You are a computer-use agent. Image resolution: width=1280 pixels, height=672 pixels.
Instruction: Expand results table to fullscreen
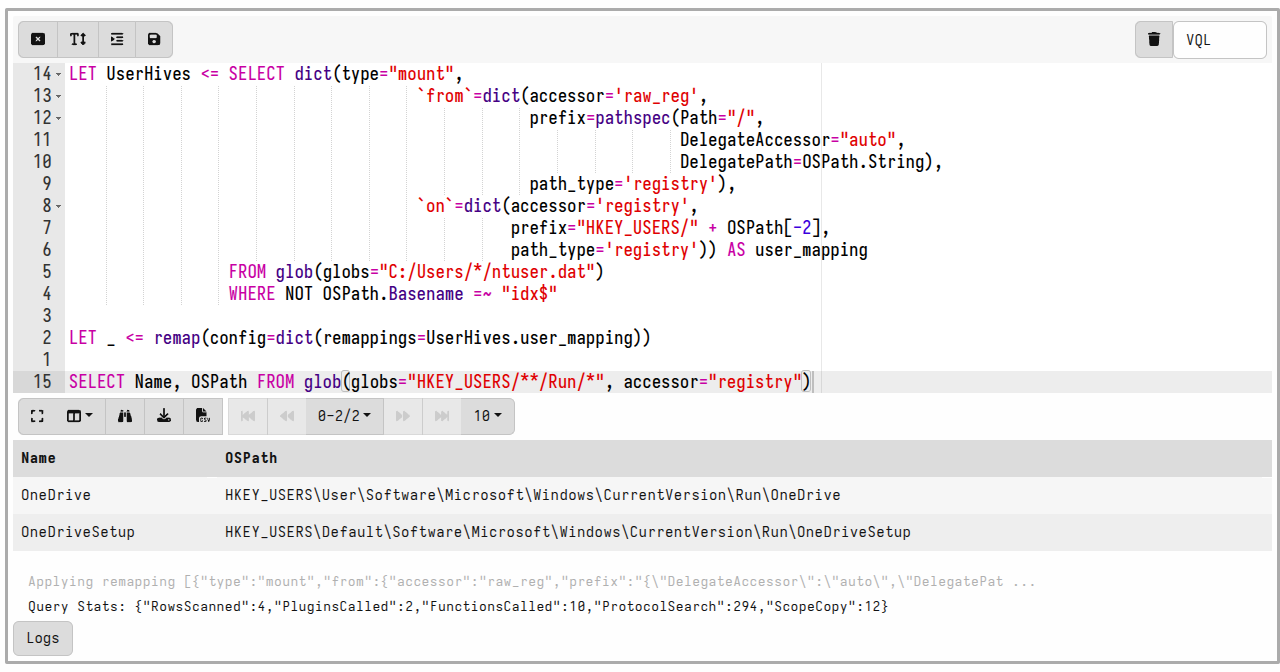(37, 416)
